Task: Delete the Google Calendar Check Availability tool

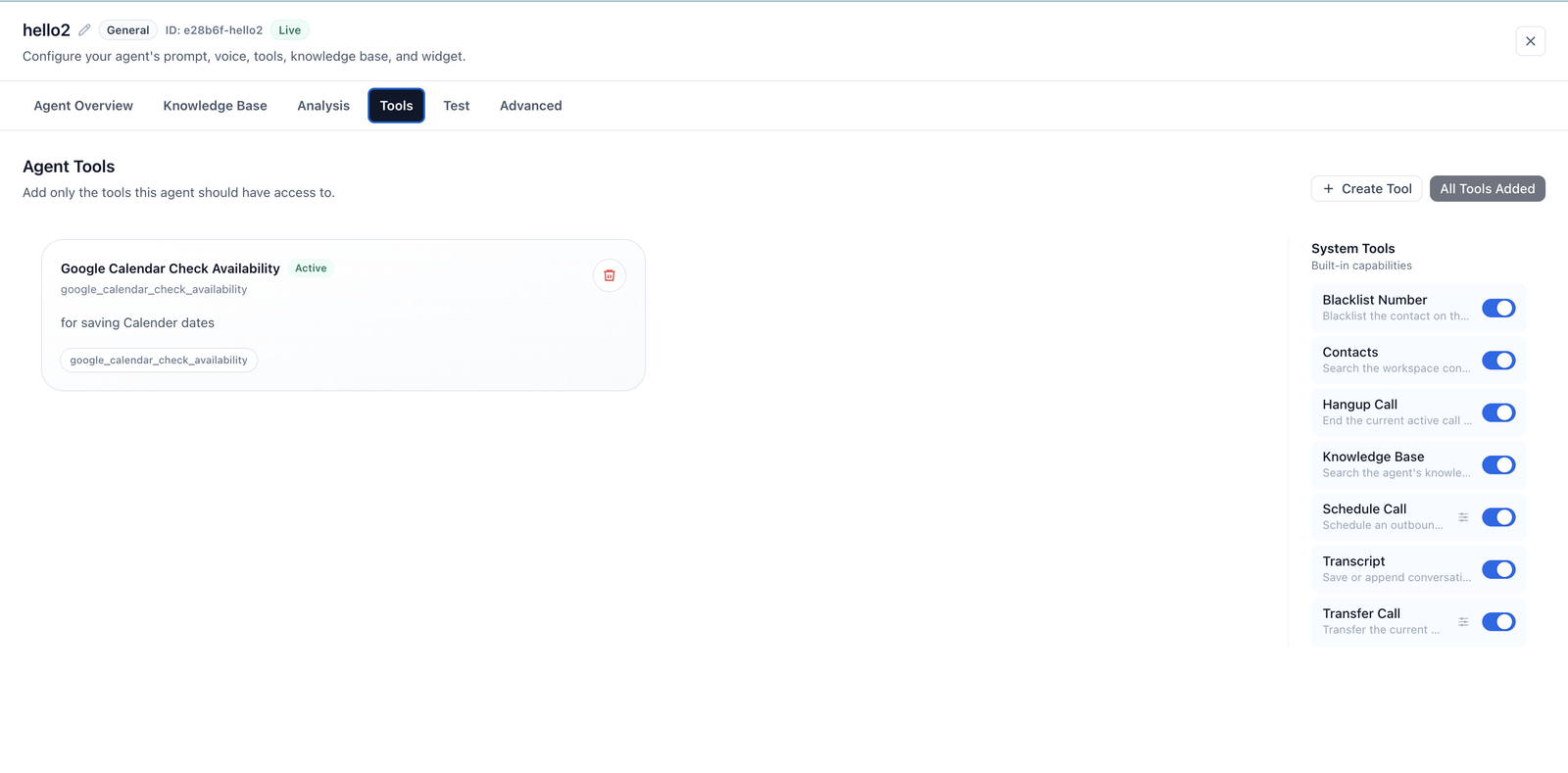Action: tap(610, 275)
